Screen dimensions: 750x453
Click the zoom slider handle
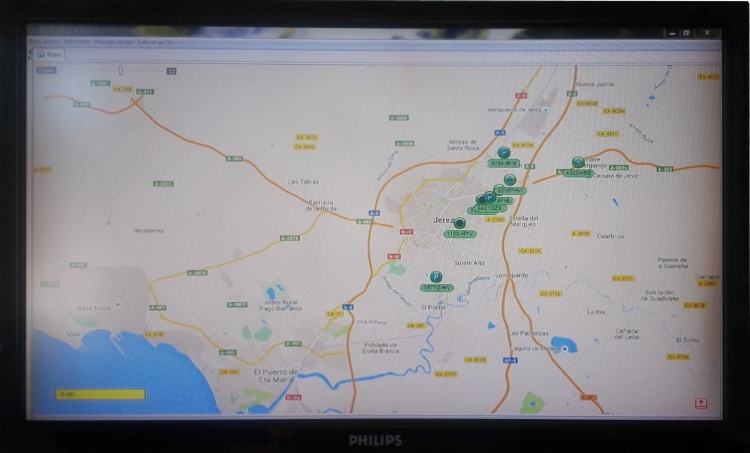(x=121, y=71)
